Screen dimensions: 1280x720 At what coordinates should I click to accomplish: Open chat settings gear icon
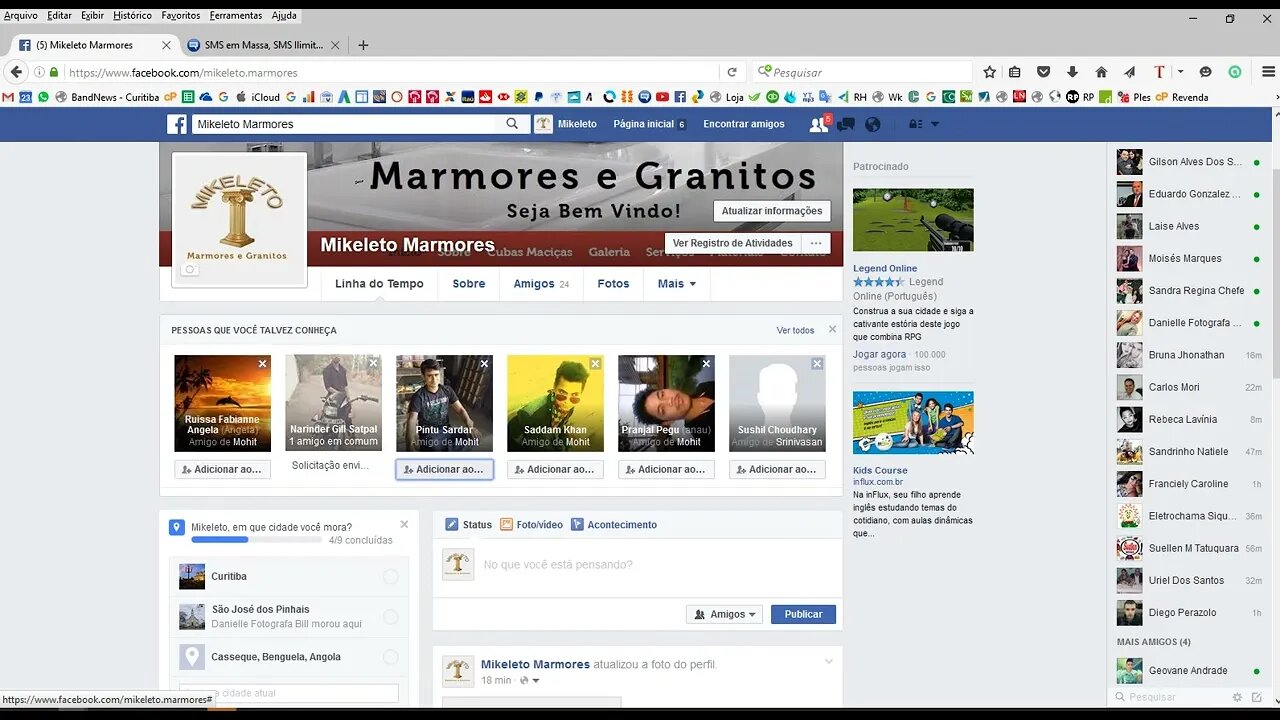click(1237, 697)
